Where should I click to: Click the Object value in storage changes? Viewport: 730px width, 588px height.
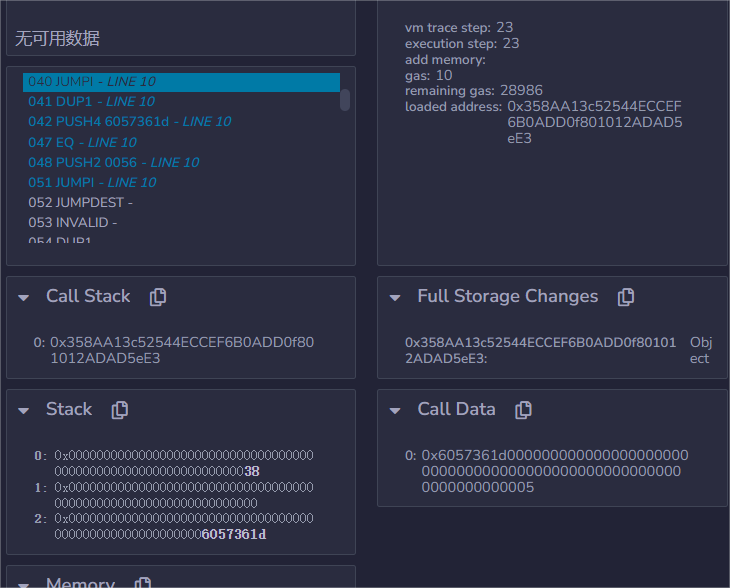tap(699, 350)
